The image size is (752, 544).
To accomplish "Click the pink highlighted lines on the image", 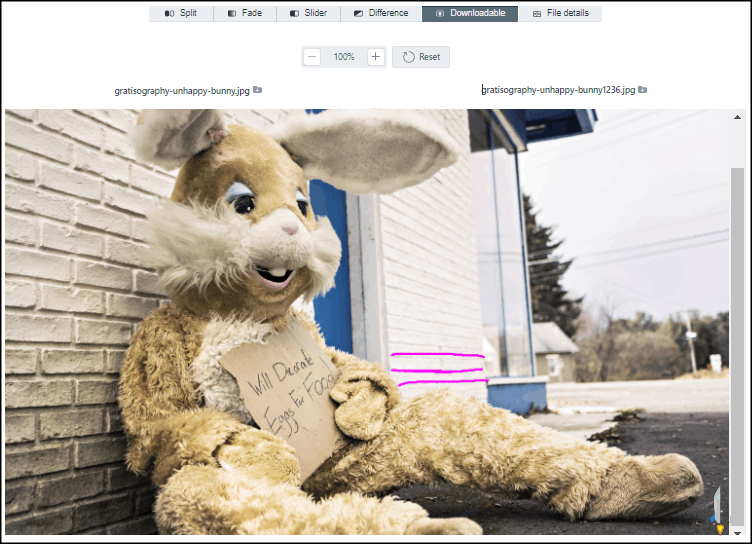I will [x=438, y=368].
